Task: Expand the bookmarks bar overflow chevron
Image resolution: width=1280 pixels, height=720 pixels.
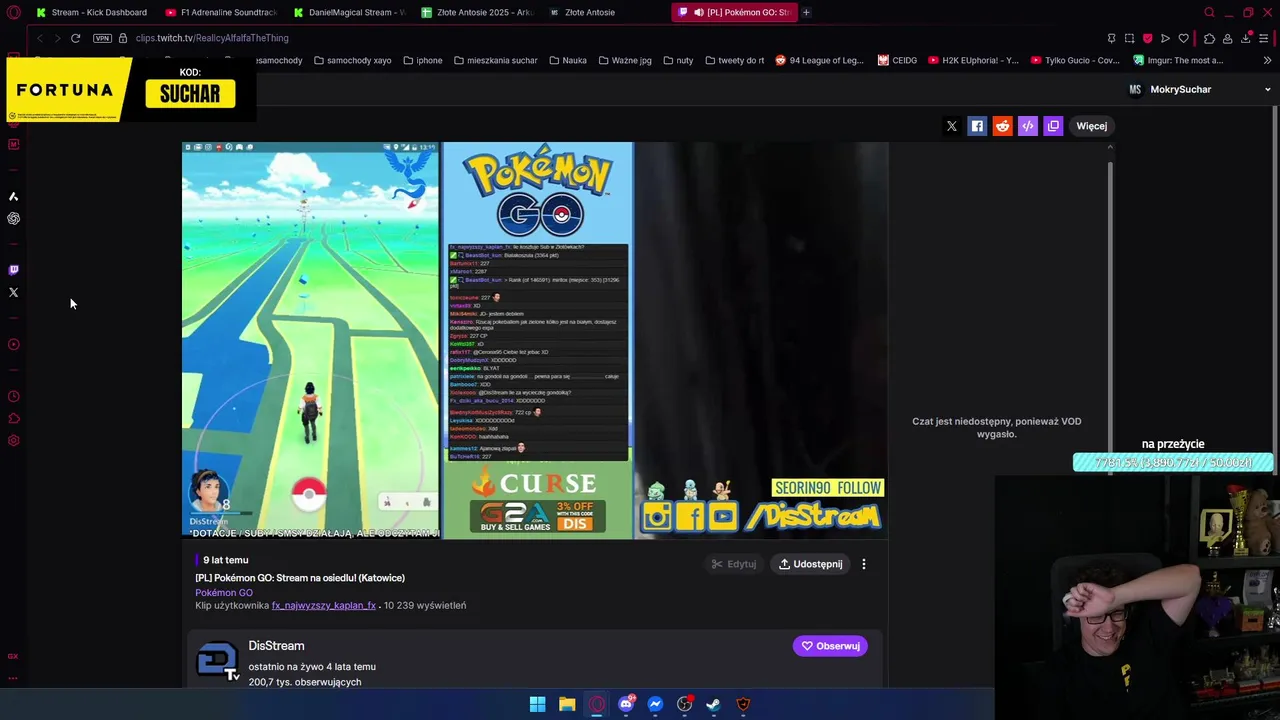Action: (1266, 60)
